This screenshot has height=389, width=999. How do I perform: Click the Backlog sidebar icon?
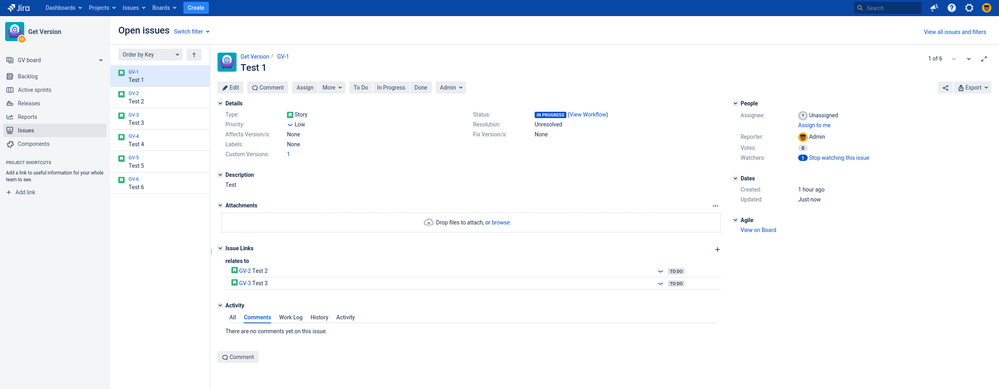coord(10,76)
